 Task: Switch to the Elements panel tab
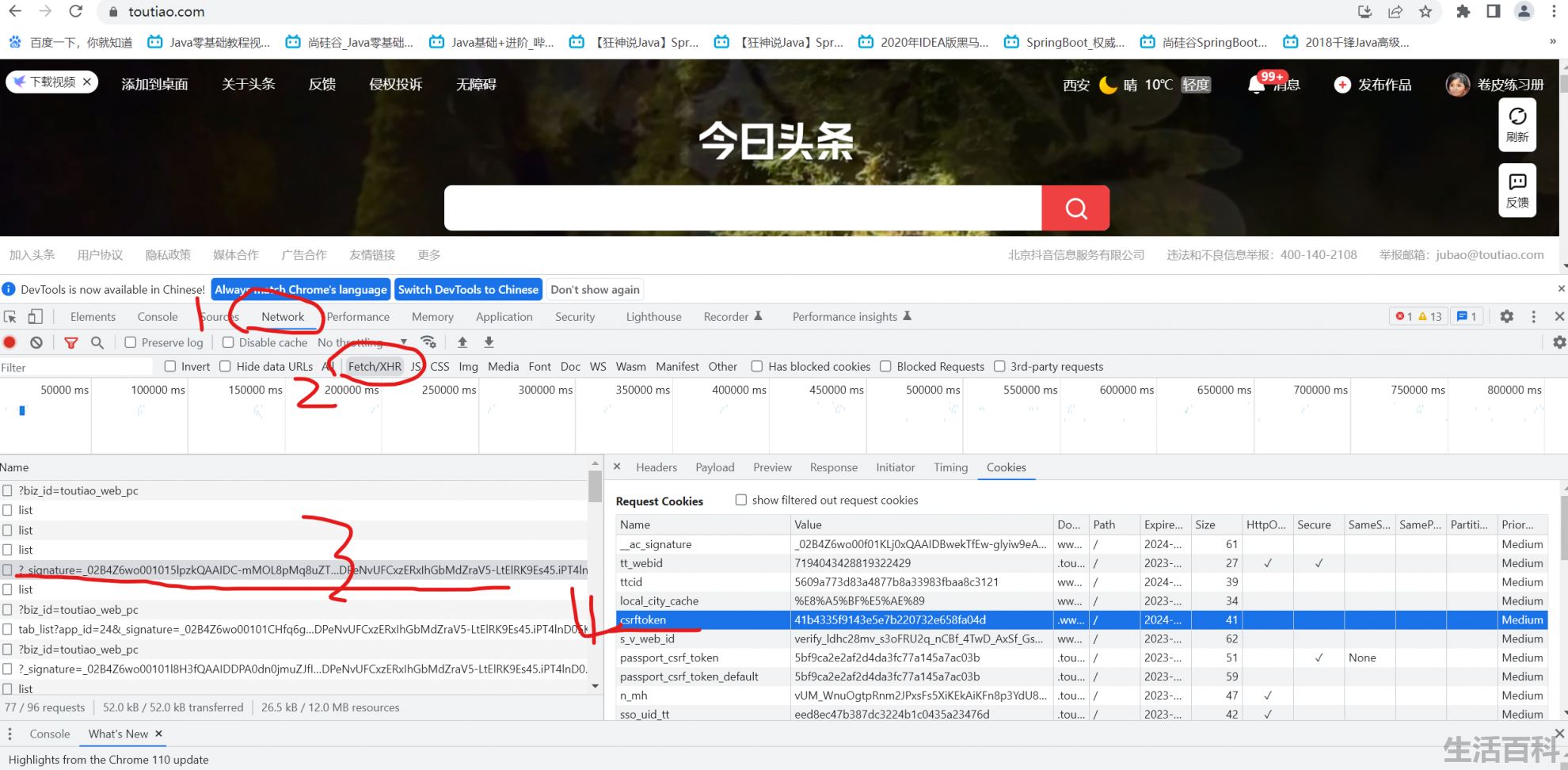coord(93,317)
